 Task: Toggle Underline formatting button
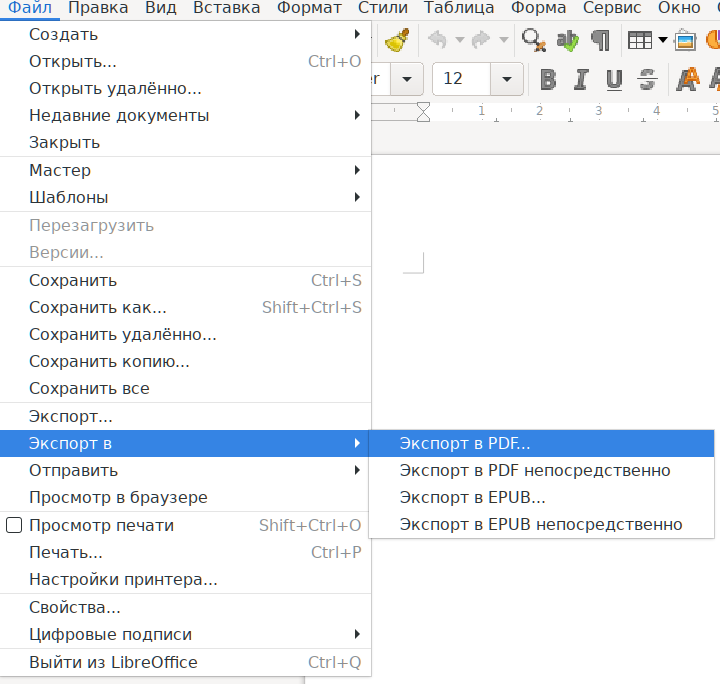click(x=614, y=79)
